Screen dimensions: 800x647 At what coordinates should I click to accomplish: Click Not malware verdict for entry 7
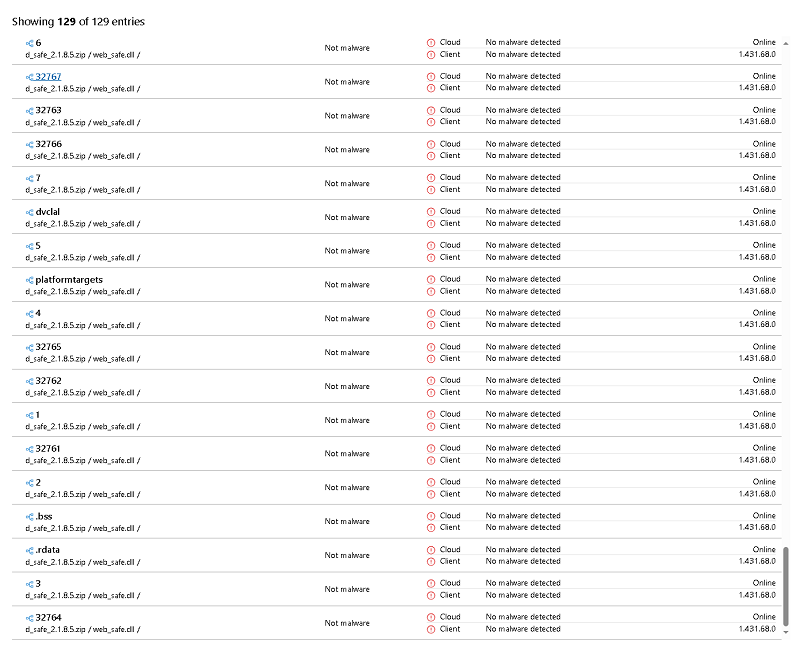coord(347,184)
